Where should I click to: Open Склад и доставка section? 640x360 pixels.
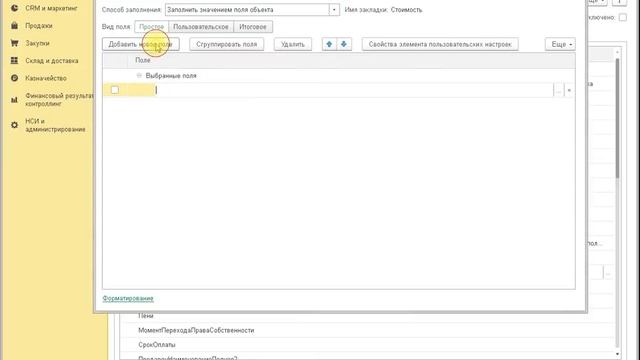[52, 61]
